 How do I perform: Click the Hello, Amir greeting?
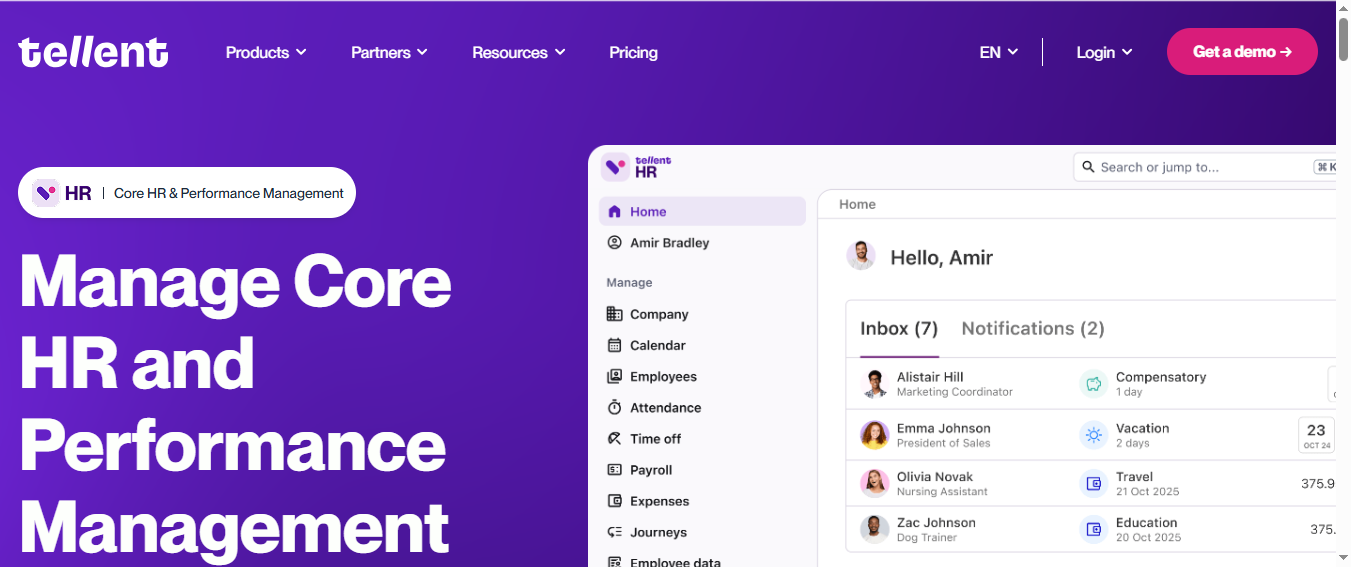pos(942,257)
